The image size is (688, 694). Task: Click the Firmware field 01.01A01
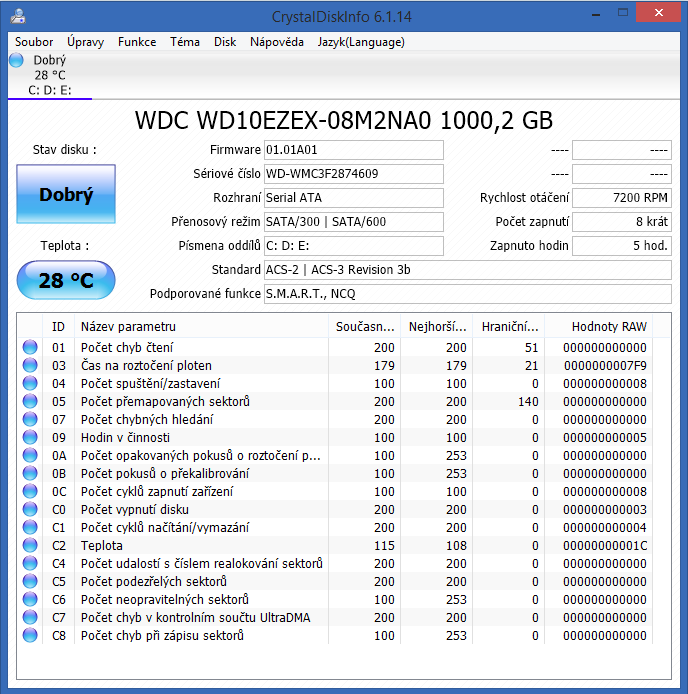(x=353, y=150)
